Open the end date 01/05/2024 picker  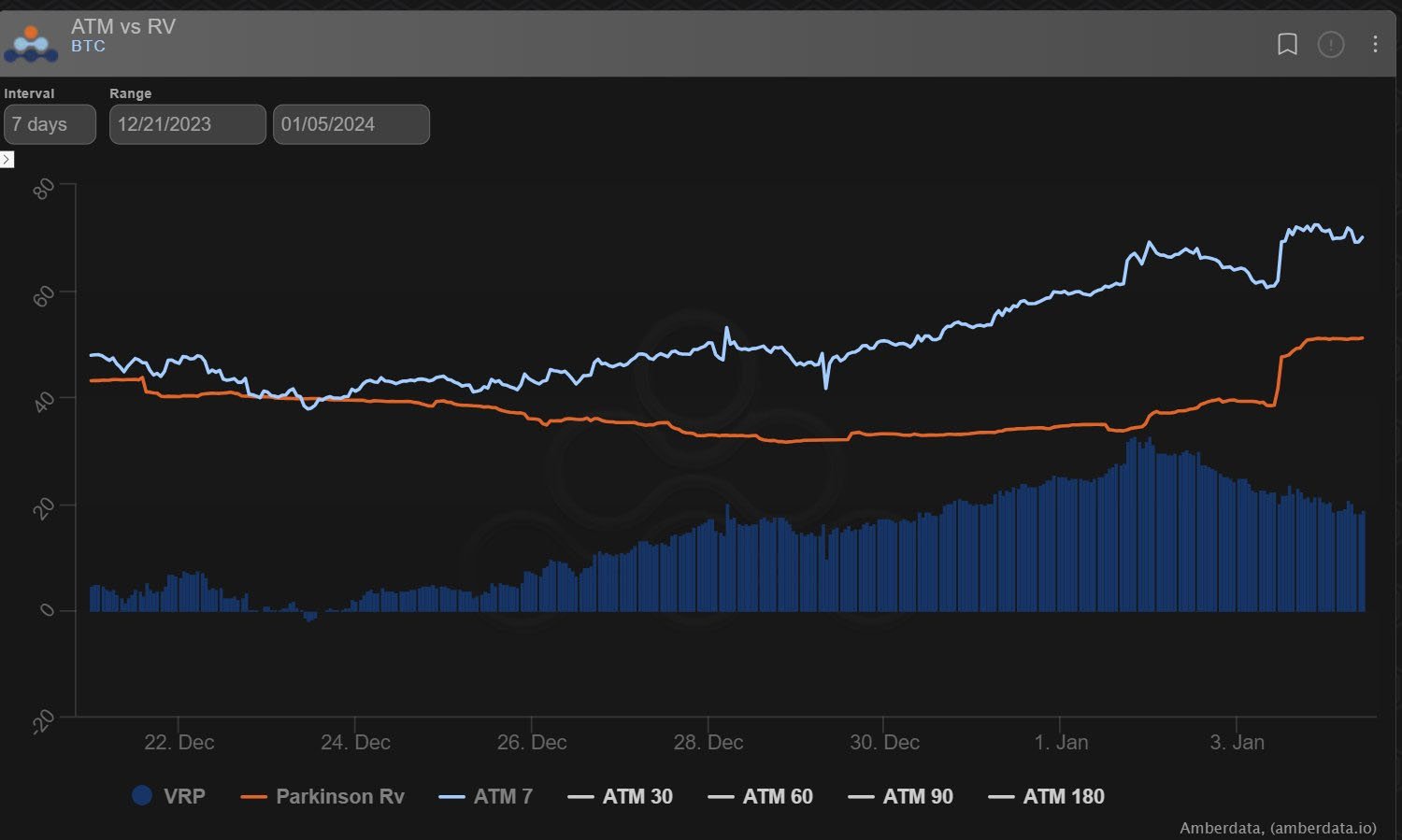click(350, 124)
